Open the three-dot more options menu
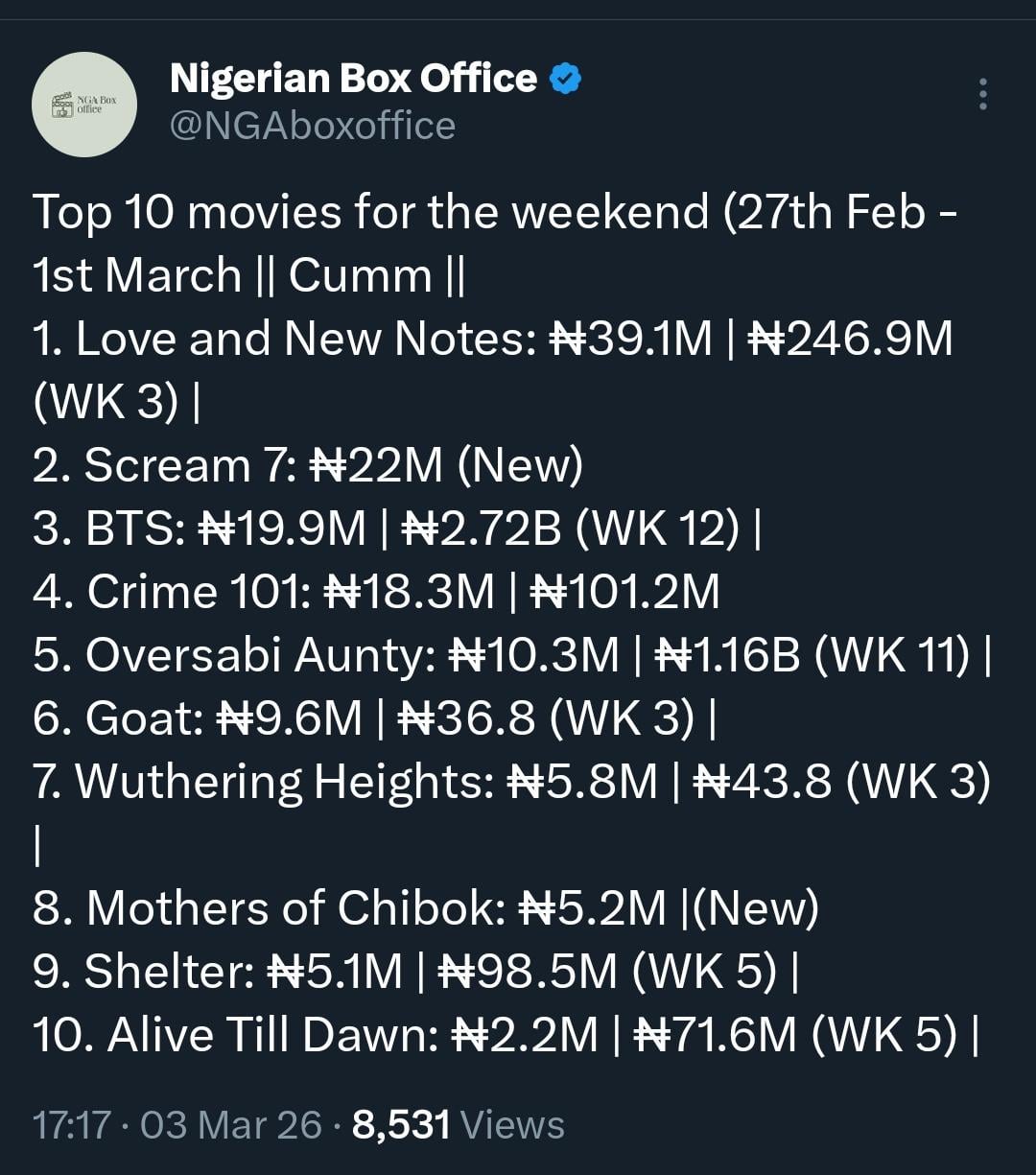 [982, 94]
